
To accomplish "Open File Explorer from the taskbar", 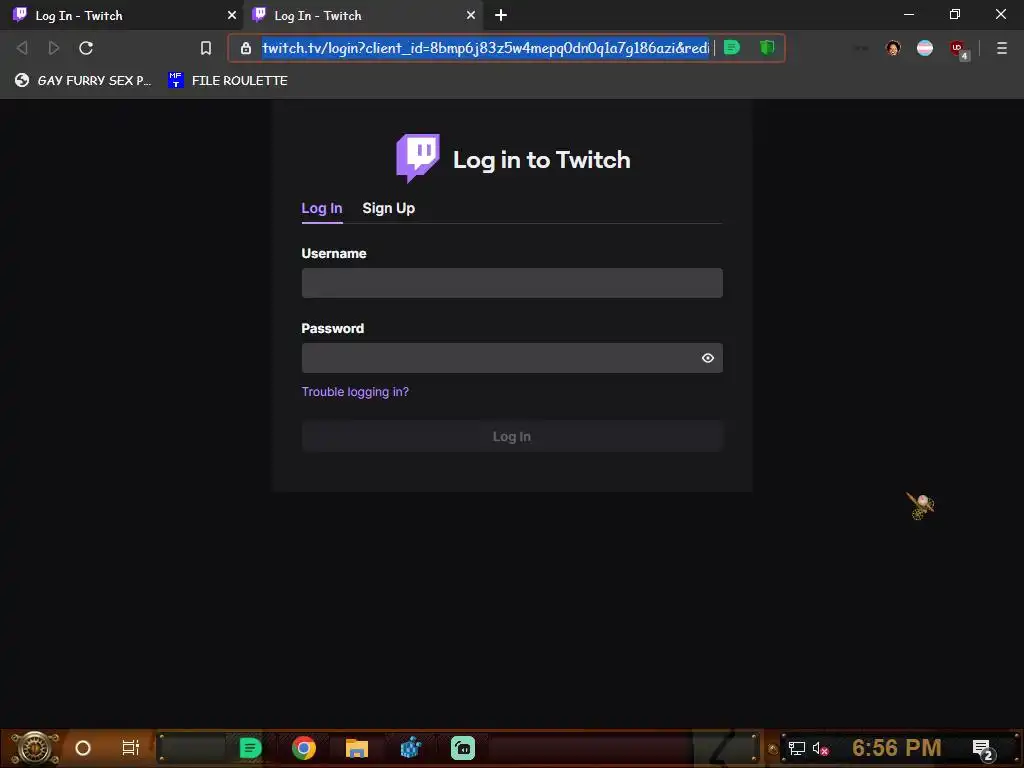I will click(x=357, y=748).
